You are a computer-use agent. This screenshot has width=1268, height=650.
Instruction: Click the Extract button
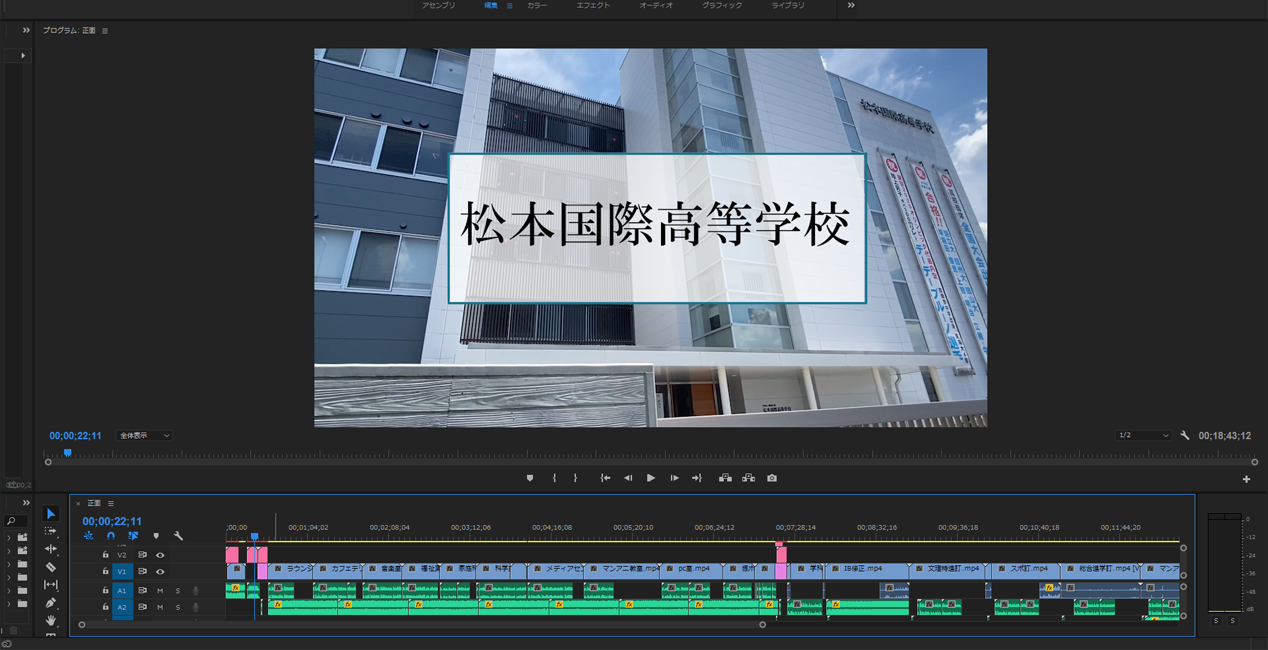tap(748, 478)
